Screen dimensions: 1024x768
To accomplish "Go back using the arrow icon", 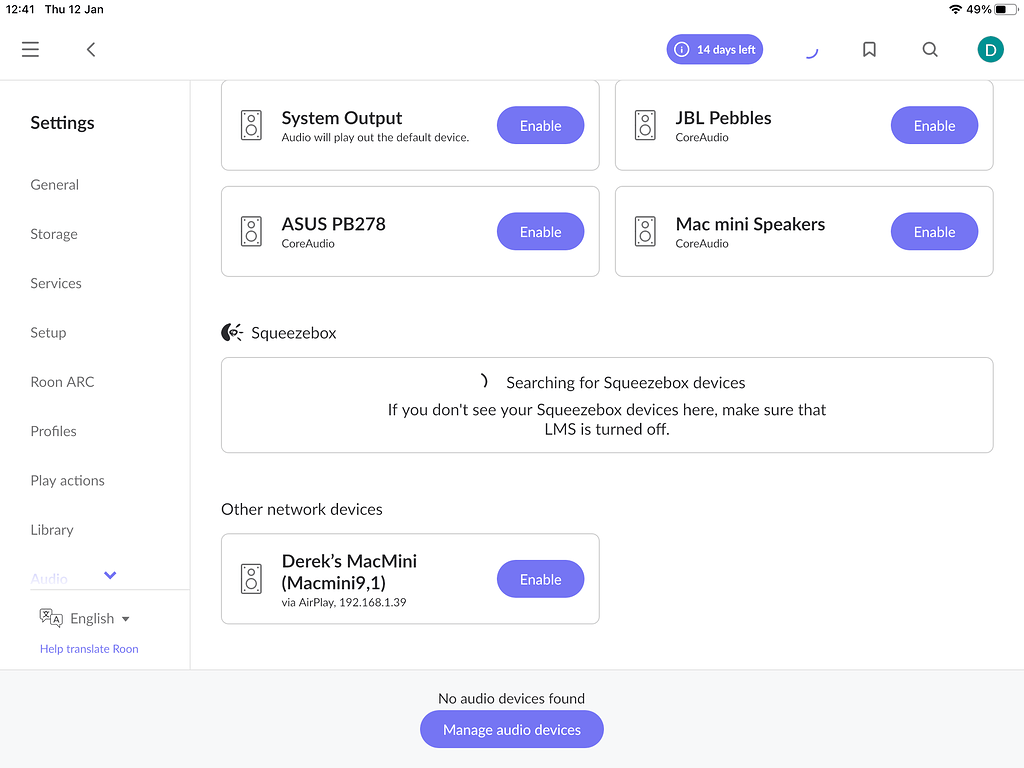I will pos(91,49).
